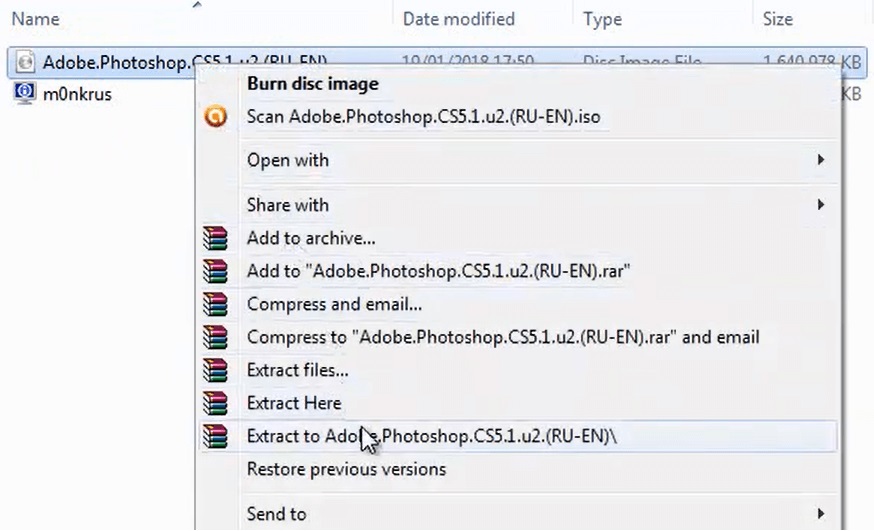Scan Adobe.Photoshop.CS5.1.u2.(RU-EN).iso with antivirus
The height and width of the screenshot is (531, 874).
(x=424, y=117)
